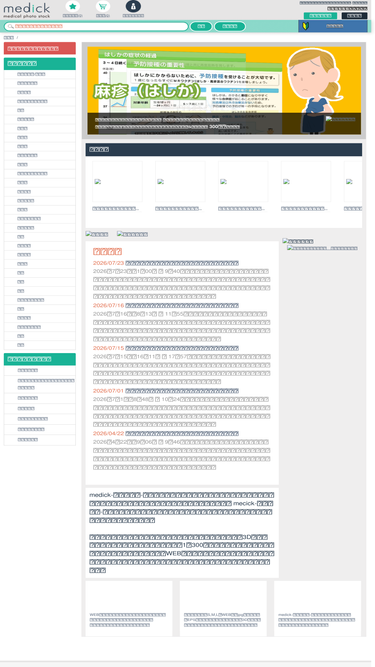The height and width of the screenshot is (667, 375).
Task: Open the first broken thumbnail in the carousel
Action: pyautogui.click(x=117, y=182)
